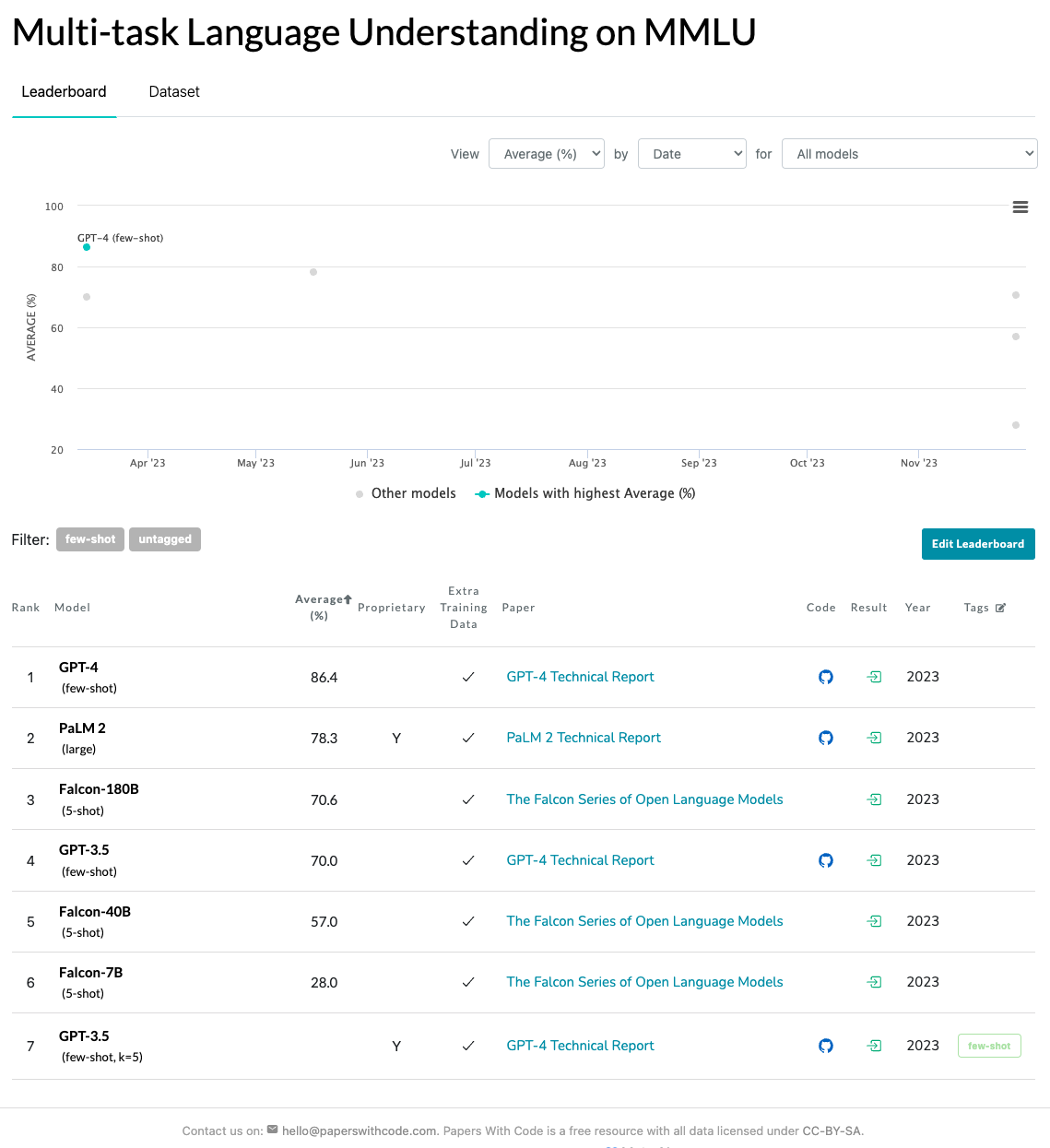Open GPT-4 Technical Report link in rank 7 row
This screenshot has width=1050, height=1148.
click(x=580, y=1046)
